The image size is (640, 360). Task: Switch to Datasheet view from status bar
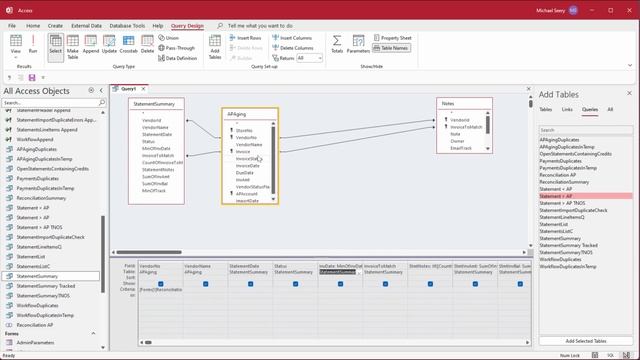click(x=595, y=355)
